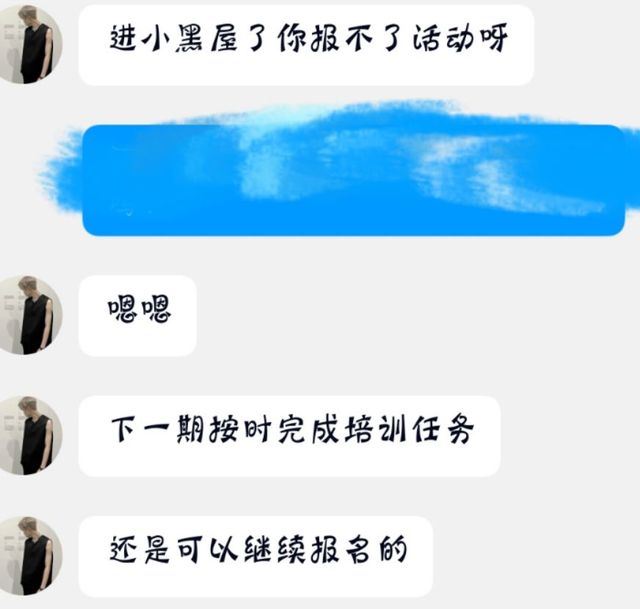Open profile avatar beside 下一期按时完成培训任务
The height and width of the screenshot is (609, 640).
click(x=29, y=435)
